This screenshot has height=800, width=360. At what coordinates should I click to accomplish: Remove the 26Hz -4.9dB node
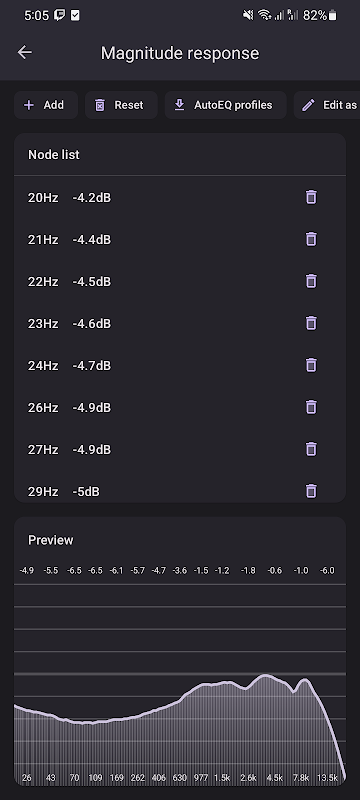coord(311,407)
